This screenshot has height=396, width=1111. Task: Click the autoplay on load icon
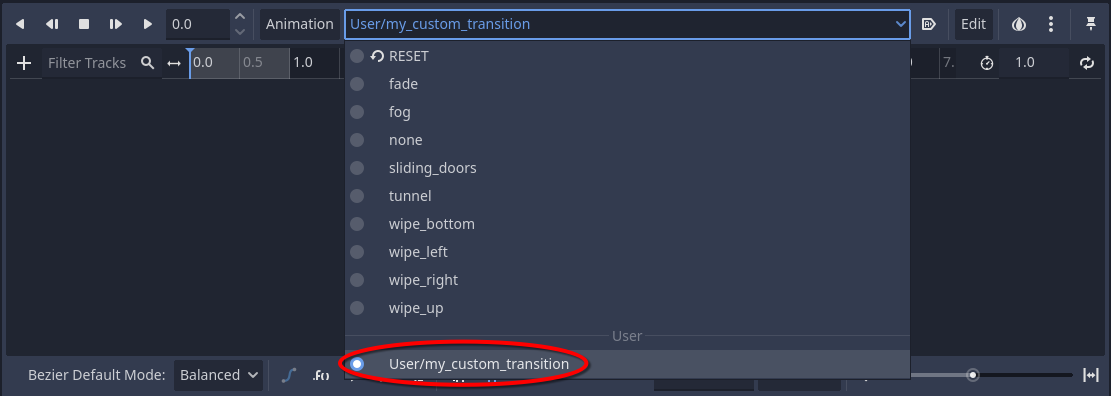tap(928, 24)
